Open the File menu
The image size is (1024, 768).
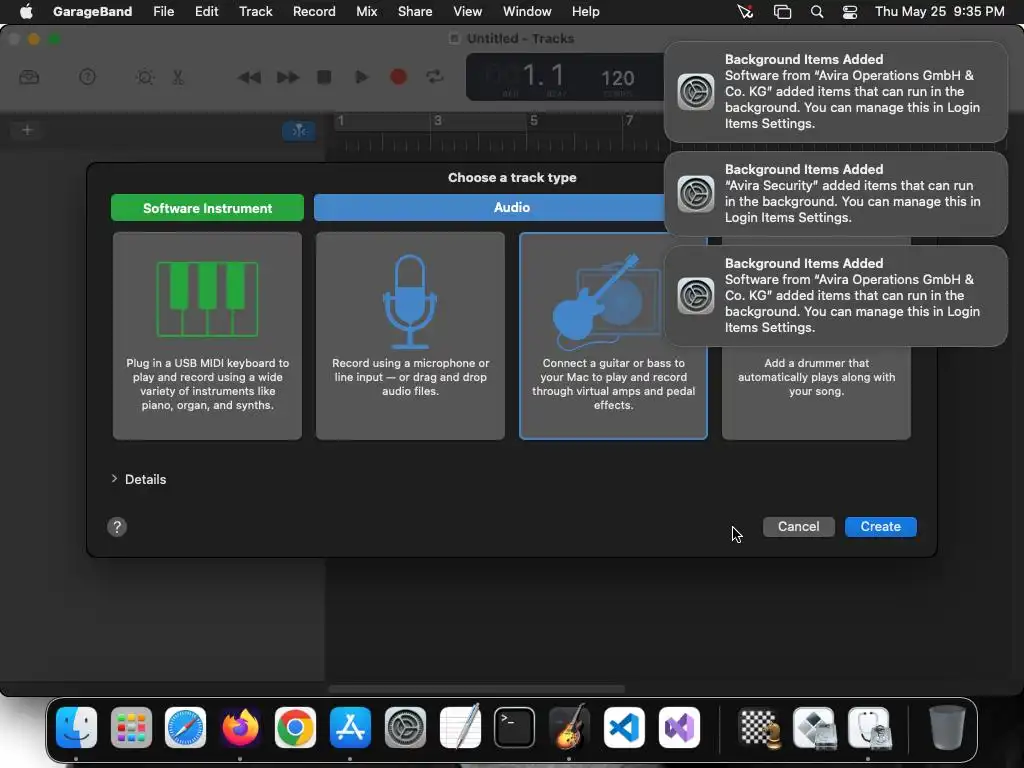[x=163, y=11]
